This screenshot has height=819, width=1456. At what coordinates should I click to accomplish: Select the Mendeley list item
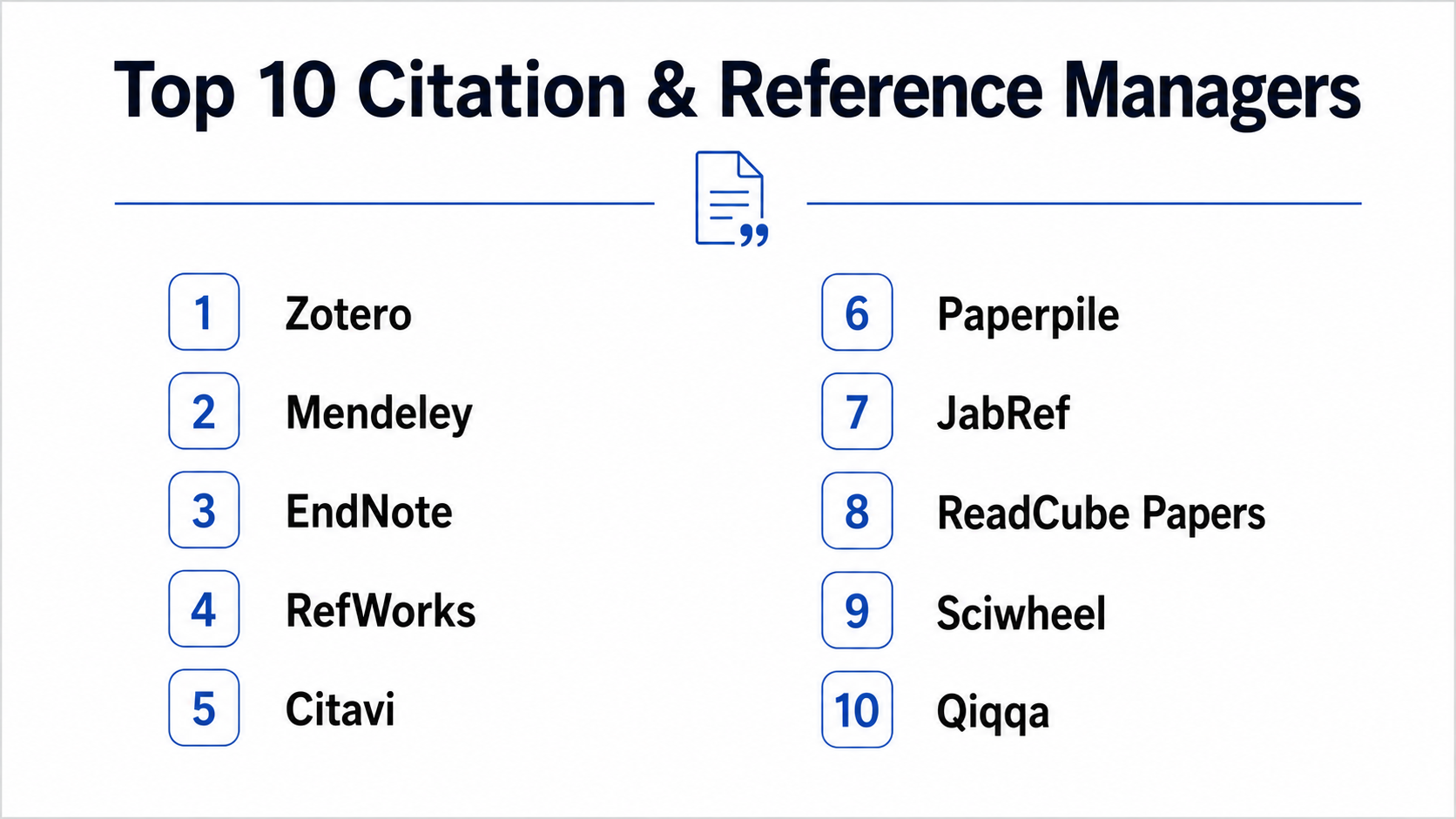(380, 413)
